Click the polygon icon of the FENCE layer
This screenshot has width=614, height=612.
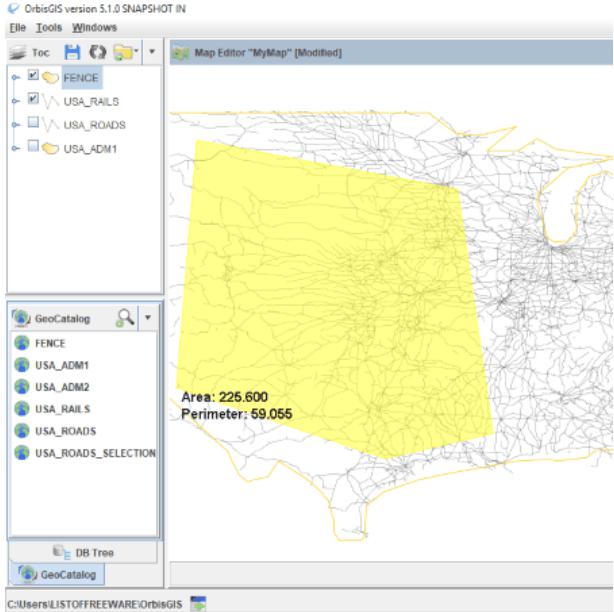tap(50, 77)
